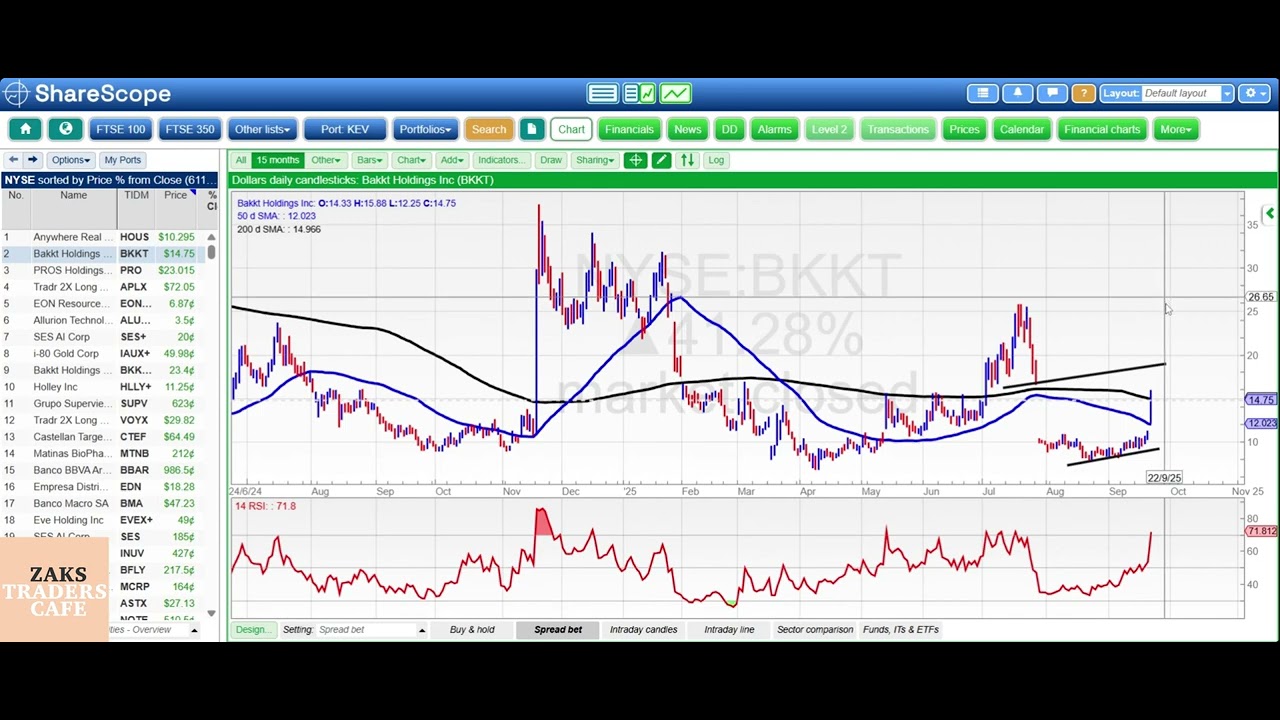Navigate forward with the right arrow
This screenshot has height=720, width=1280.
point(32,160)
